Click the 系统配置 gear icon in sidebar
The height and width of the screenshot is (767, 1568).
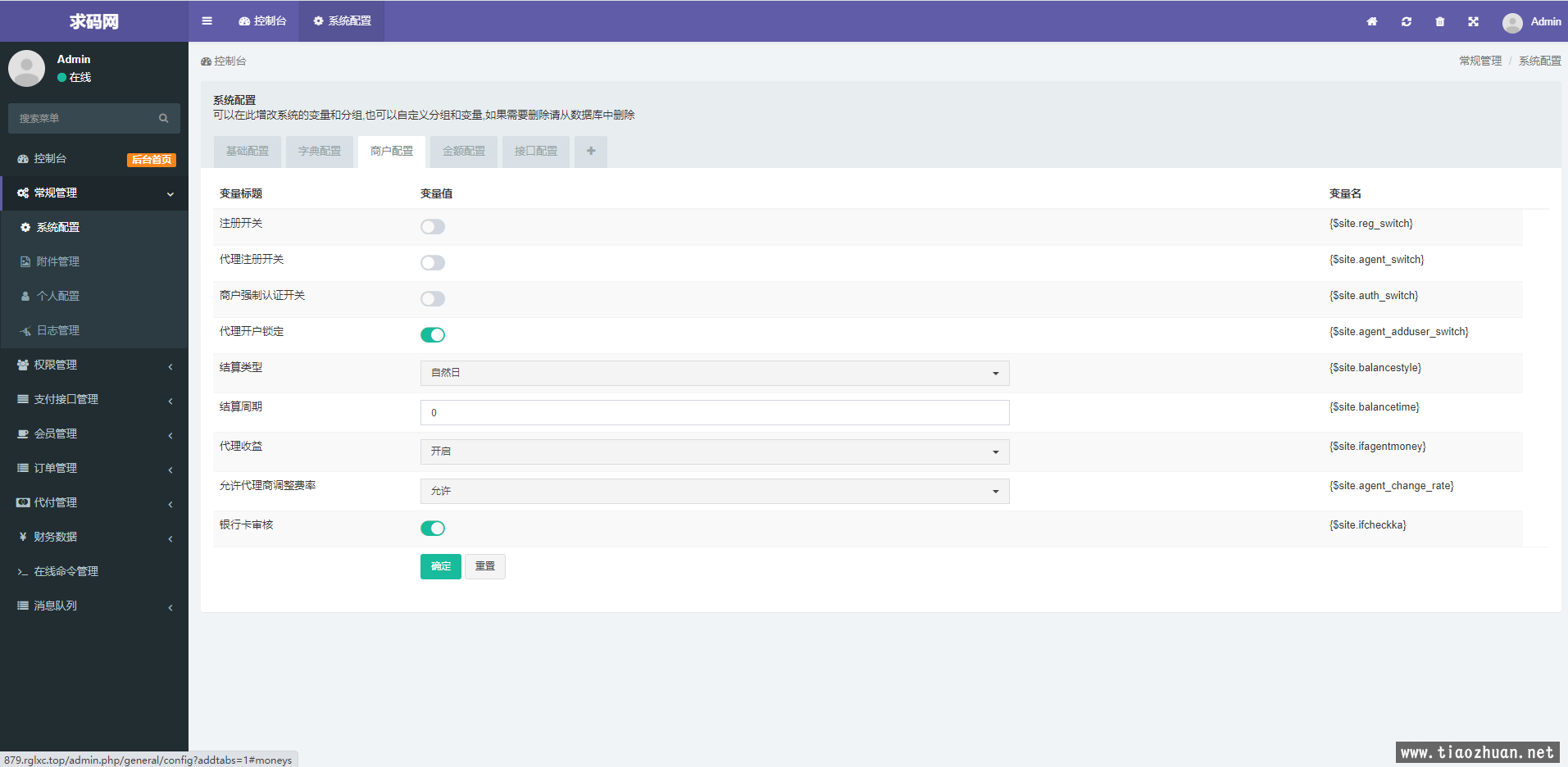[25, 228]
